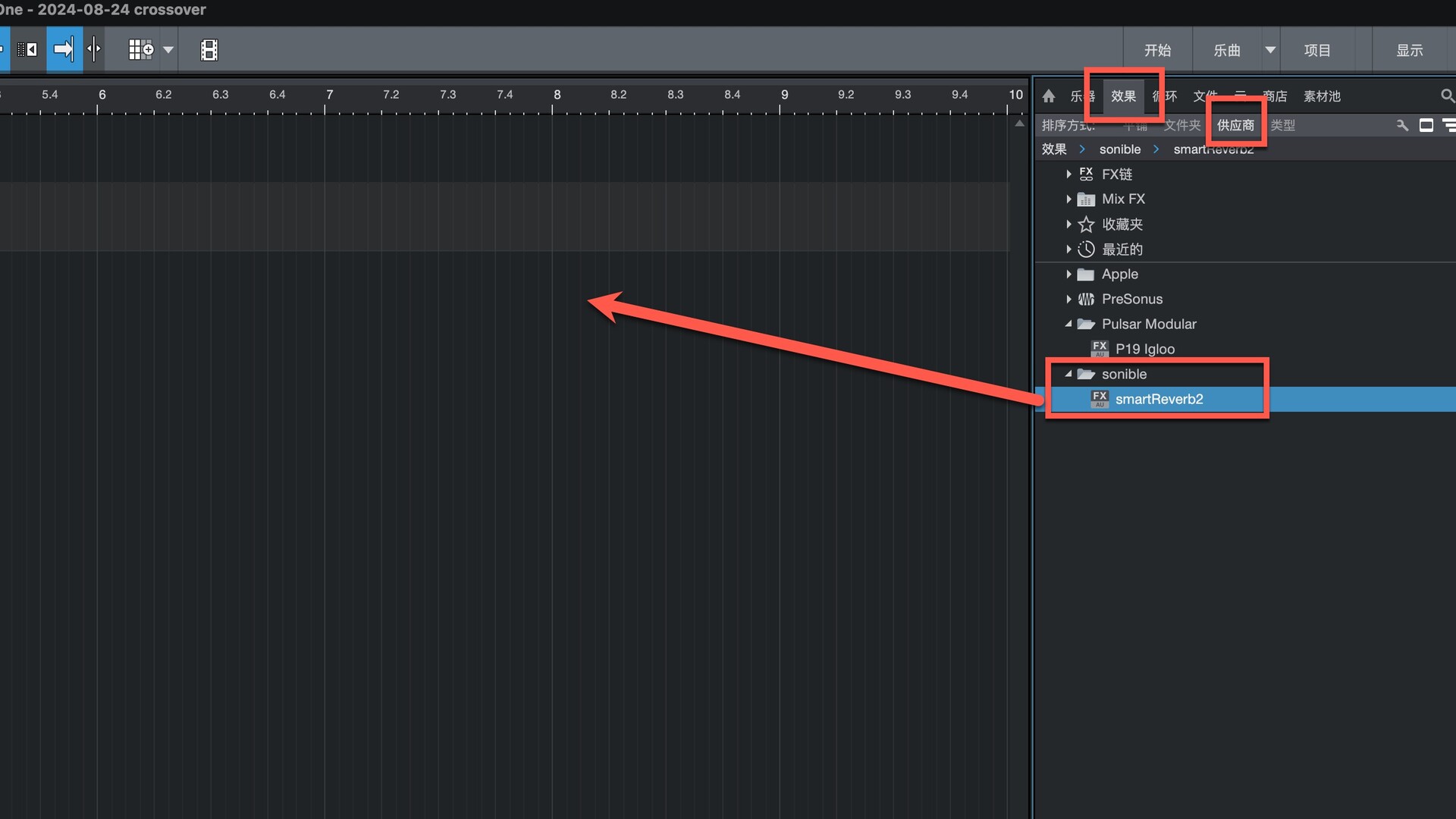Click the 乐曲 page button
The image size is (1456, 819).
click(x=1227, y=50)
